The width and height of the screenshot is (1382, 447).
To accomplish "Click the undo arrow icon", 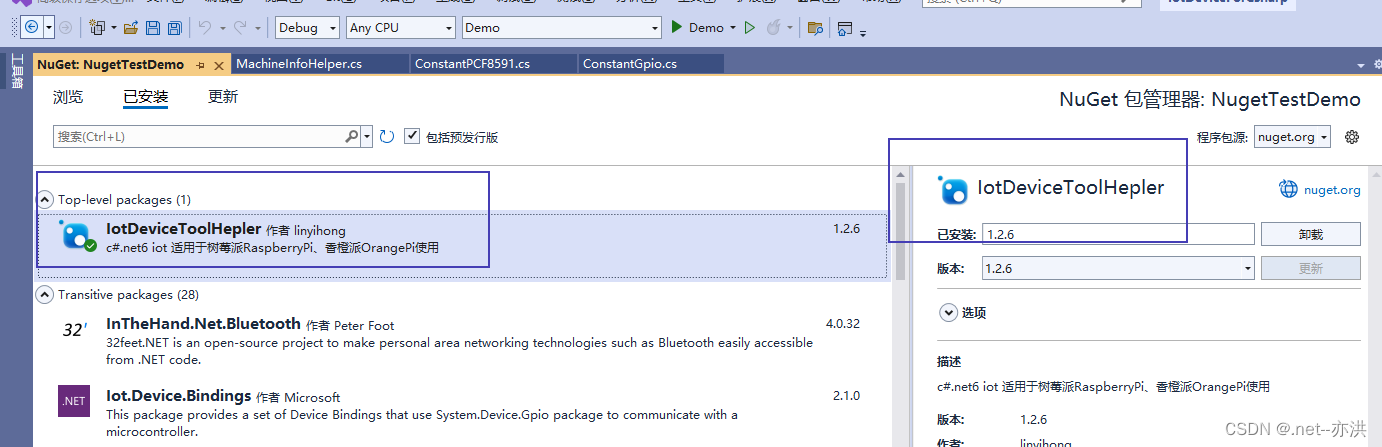I will (204, 28).
